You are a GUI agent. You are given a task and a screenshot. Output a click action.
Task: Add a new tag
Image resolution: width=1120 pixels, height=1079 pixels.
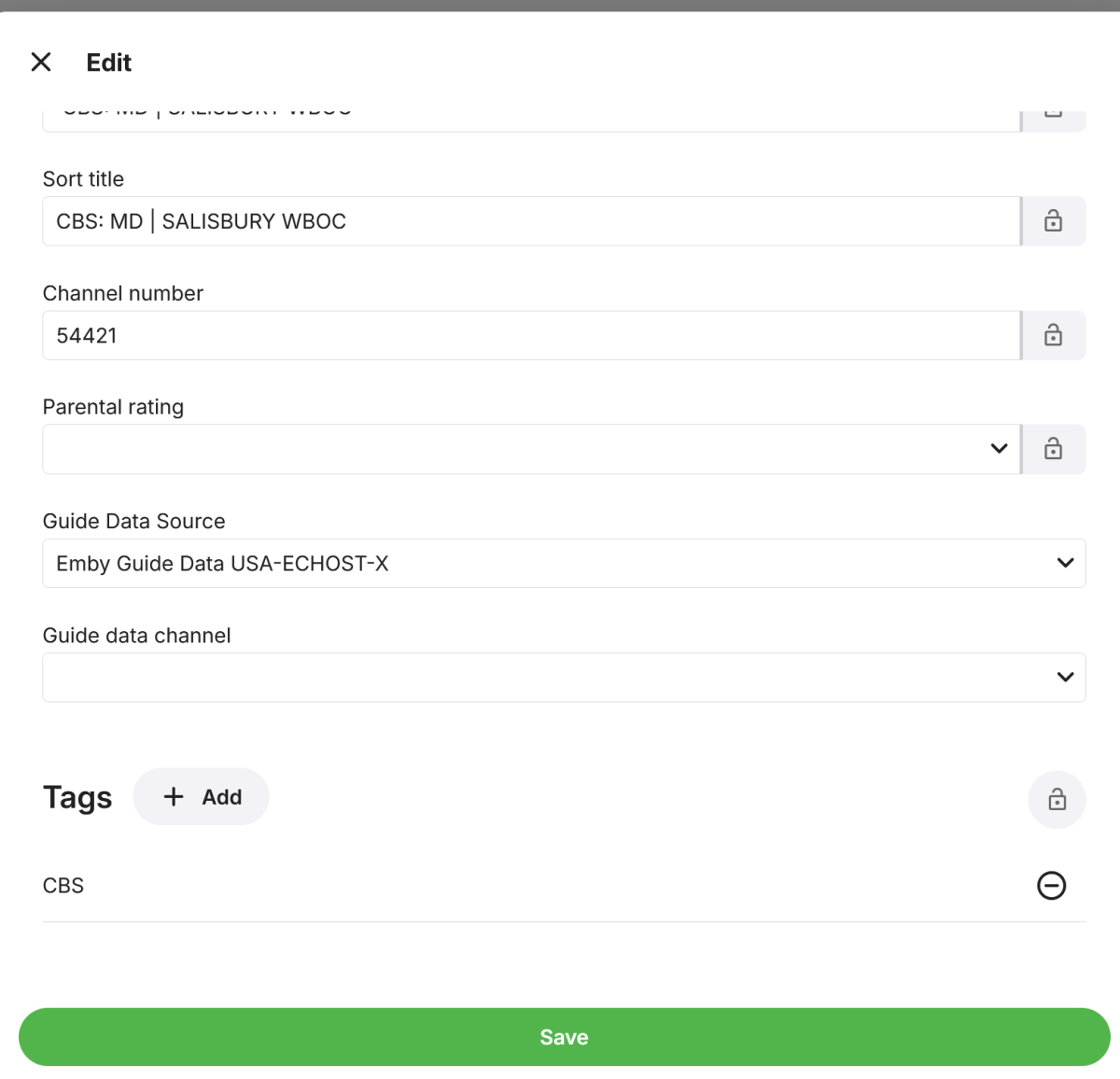pos(202,797)
